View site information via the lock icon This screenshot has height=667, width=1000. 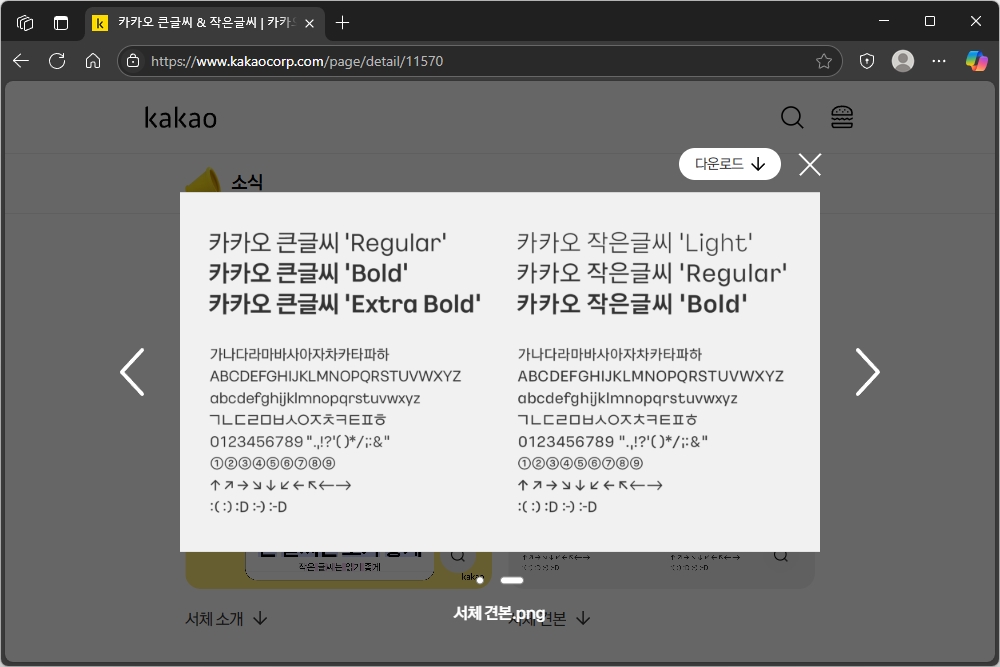click(x=133, y=61)
